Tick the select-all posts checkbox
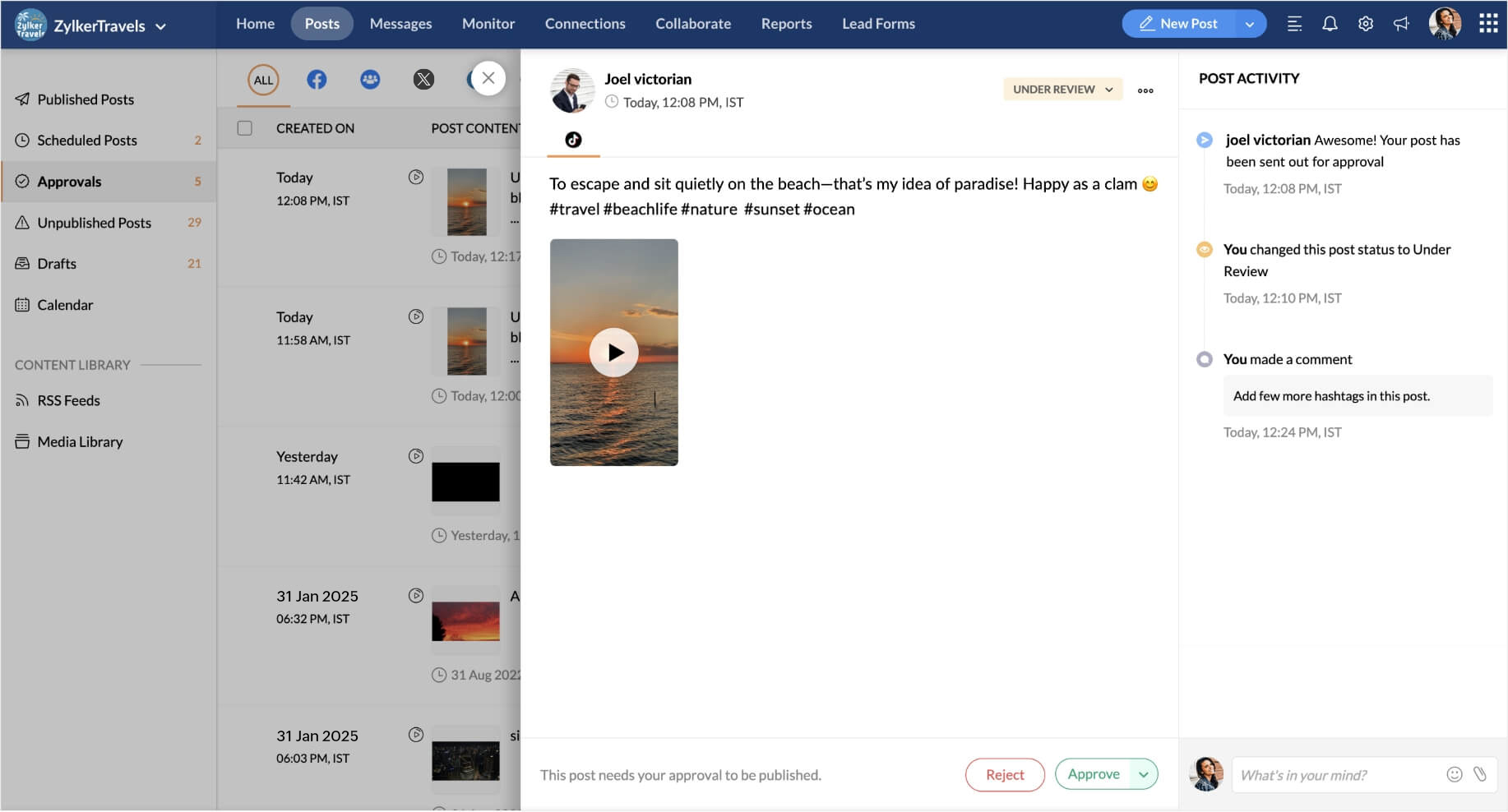This screenshot has width=1508, height=812. click(x=245, y=128)
